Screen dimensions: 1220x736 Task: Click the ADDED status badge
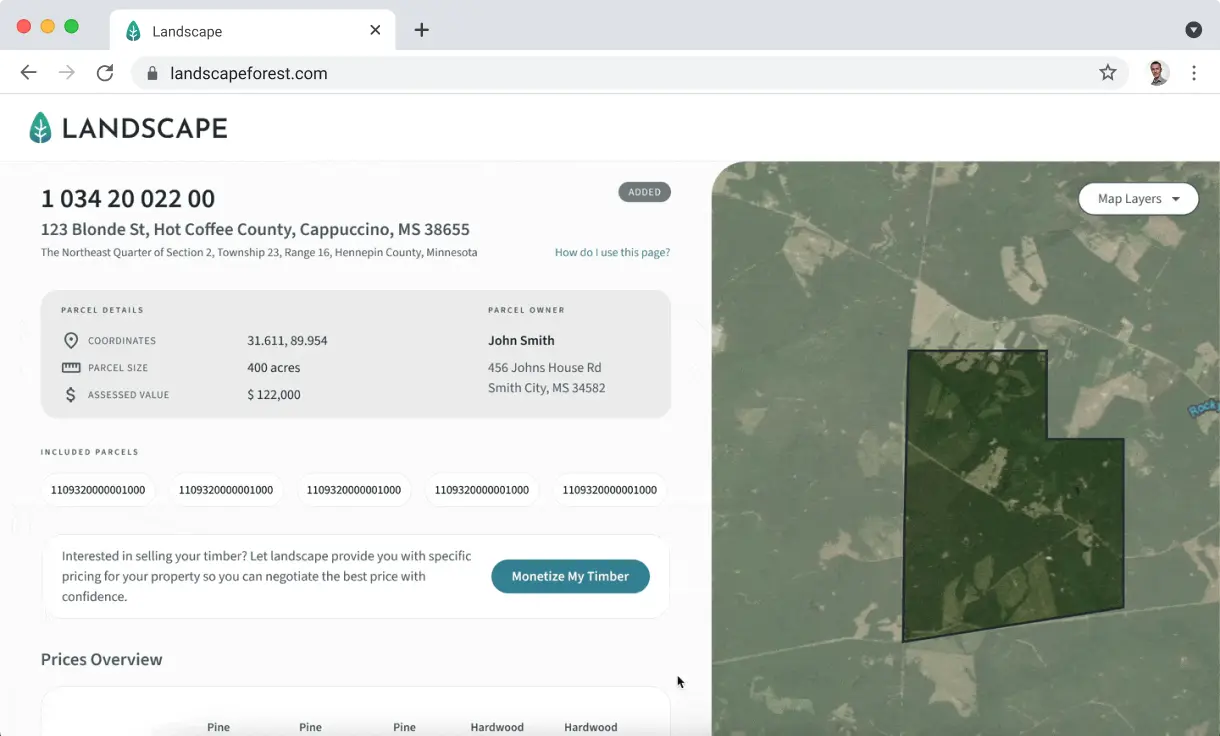pyautogui.click(x=644, y=192)
